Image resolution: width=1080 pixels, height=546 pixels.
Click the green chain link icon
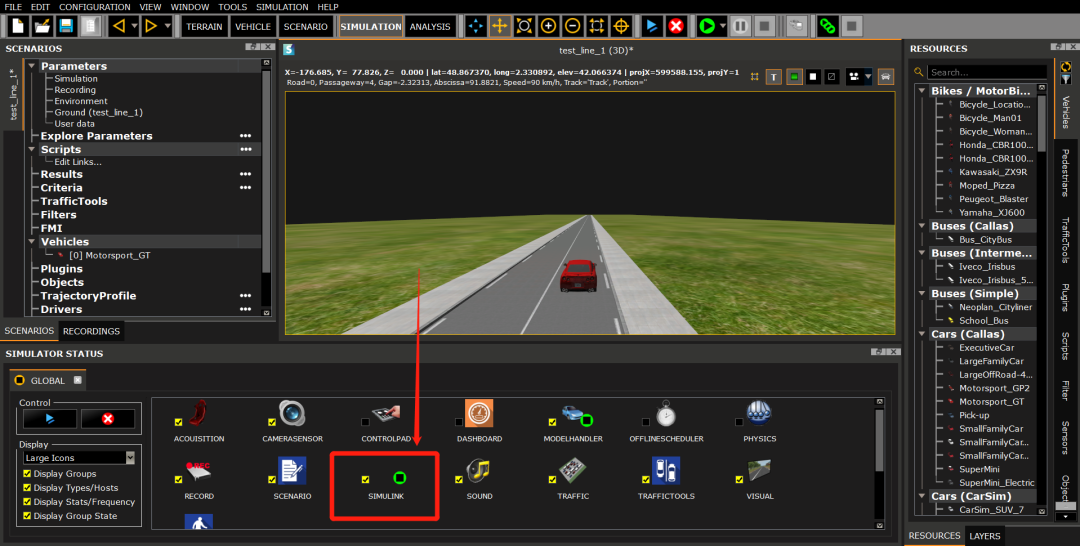pyautogui.click(x=827, y=26)
